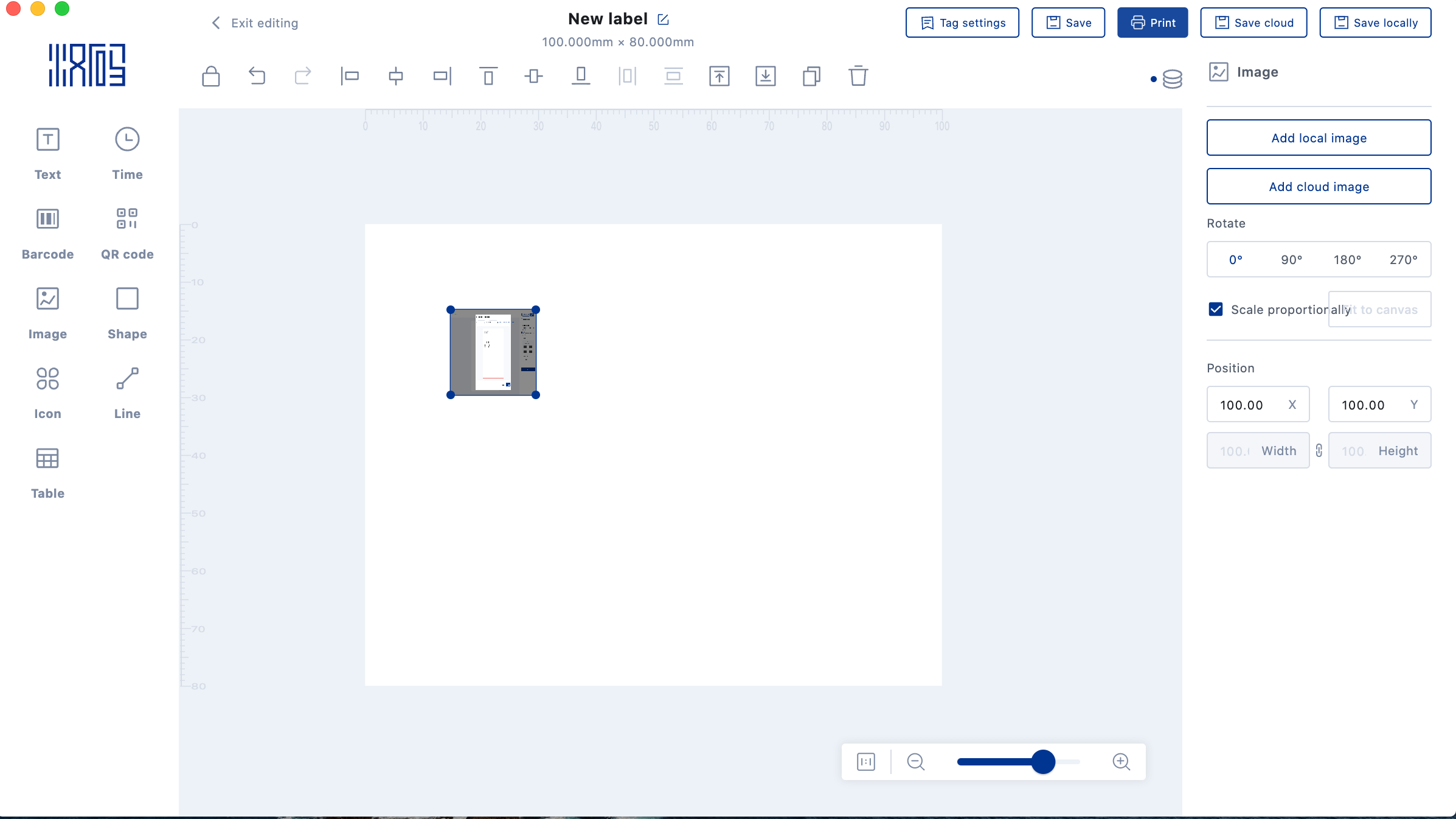Click the lock element toolbar icon
The width and height of the screenshot is (1456, 819).
pos(211,77)
